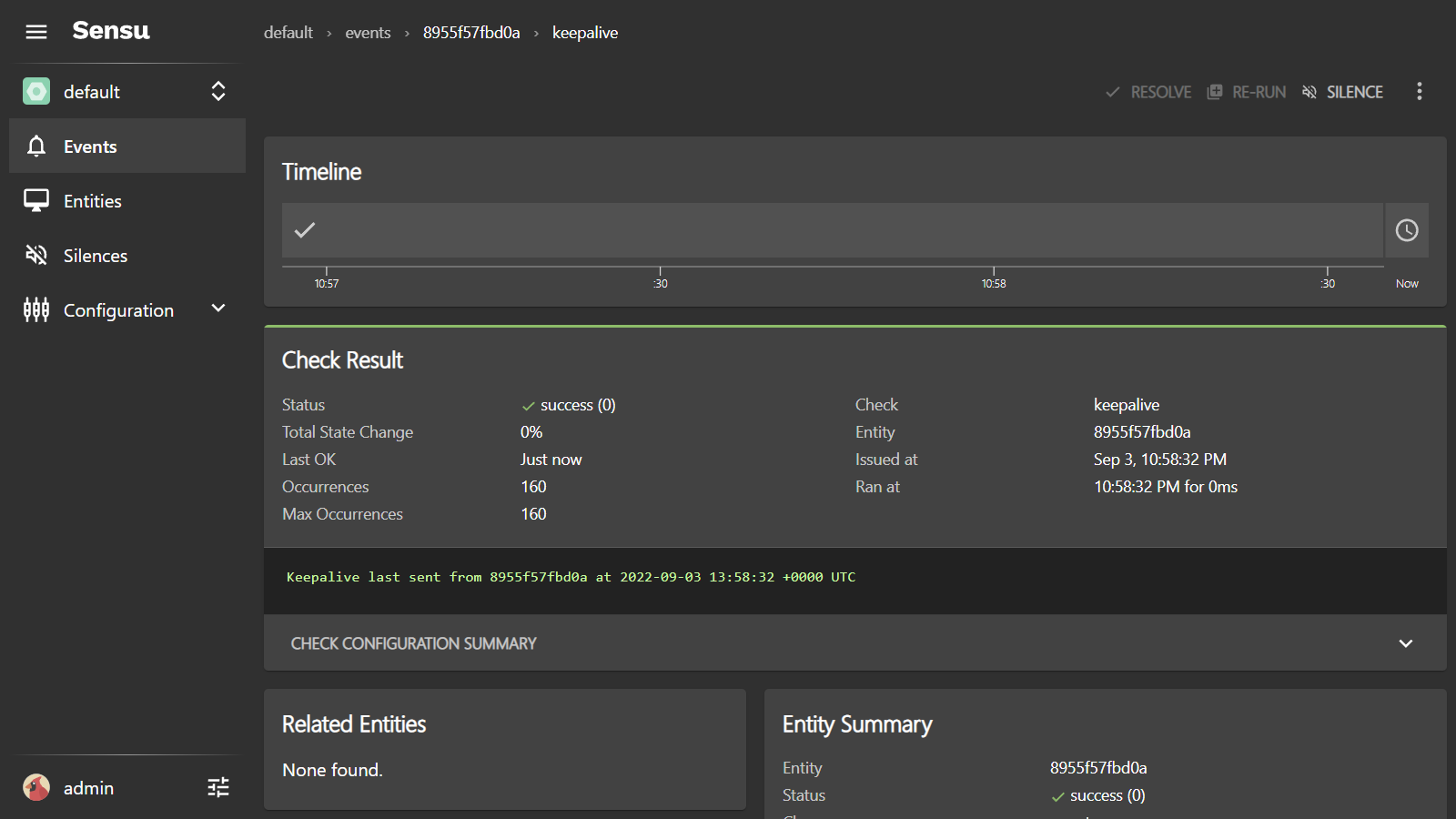Click the timeline checkmark status marker
1456x819 pixels.
tap(305, 230)
